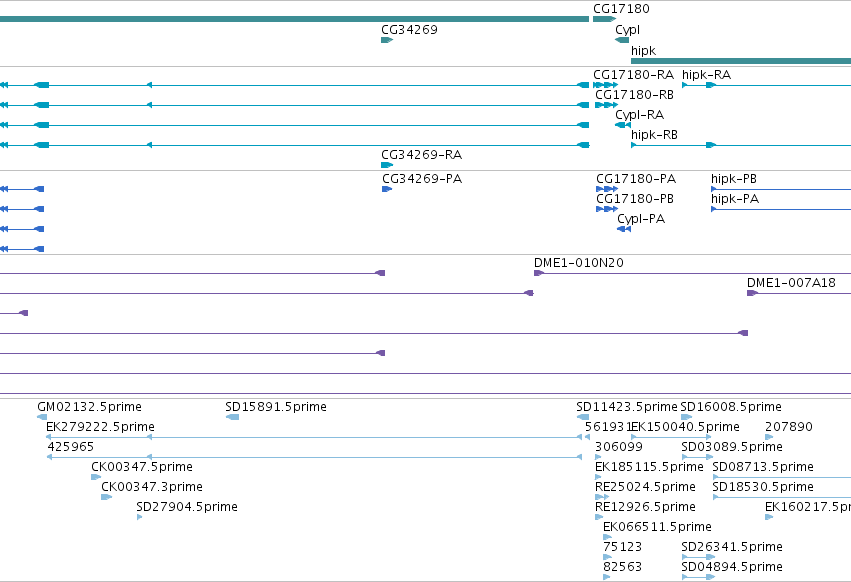Click the DME1-007A18 clone feature
Image resolution: width=851 pixels, height=582 pixels.
[799, 293]
